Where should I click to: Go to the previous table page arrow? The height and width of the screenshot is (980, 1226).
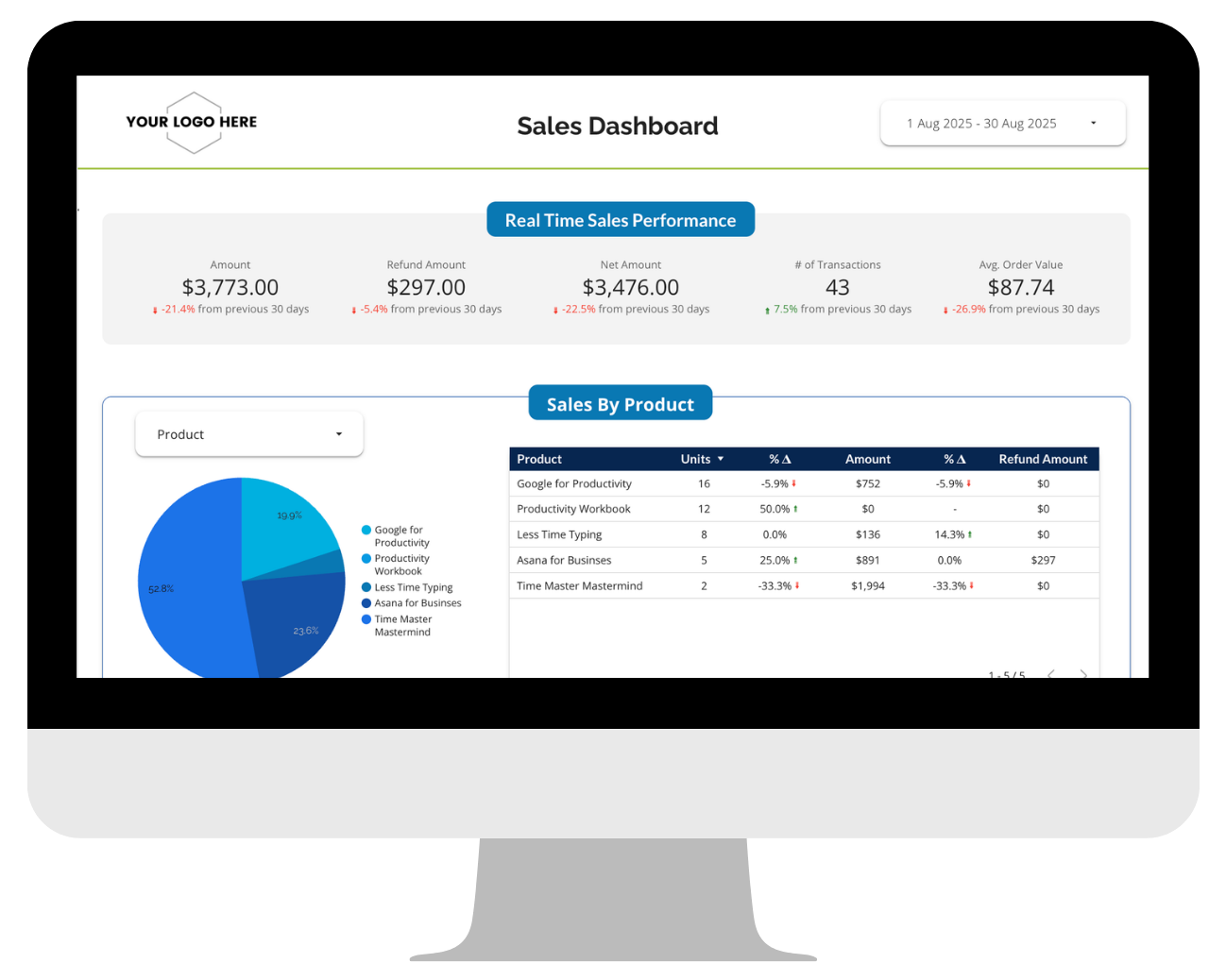1051,673
